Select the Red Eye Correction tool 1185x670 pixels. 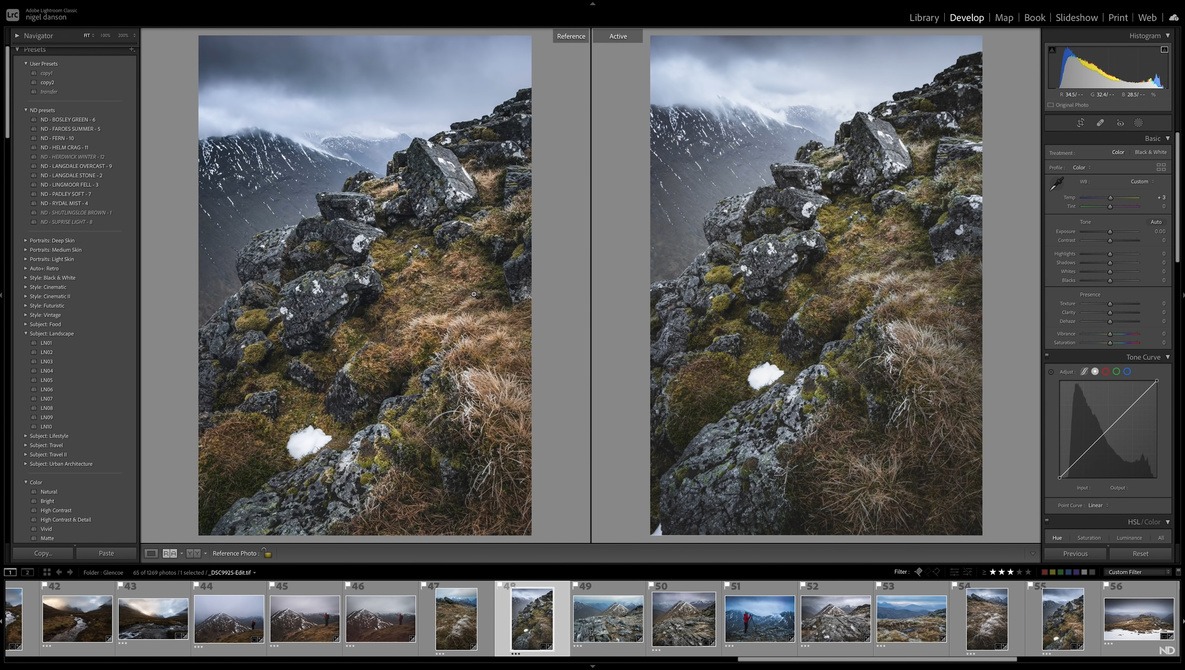[x=1120, y=122]
